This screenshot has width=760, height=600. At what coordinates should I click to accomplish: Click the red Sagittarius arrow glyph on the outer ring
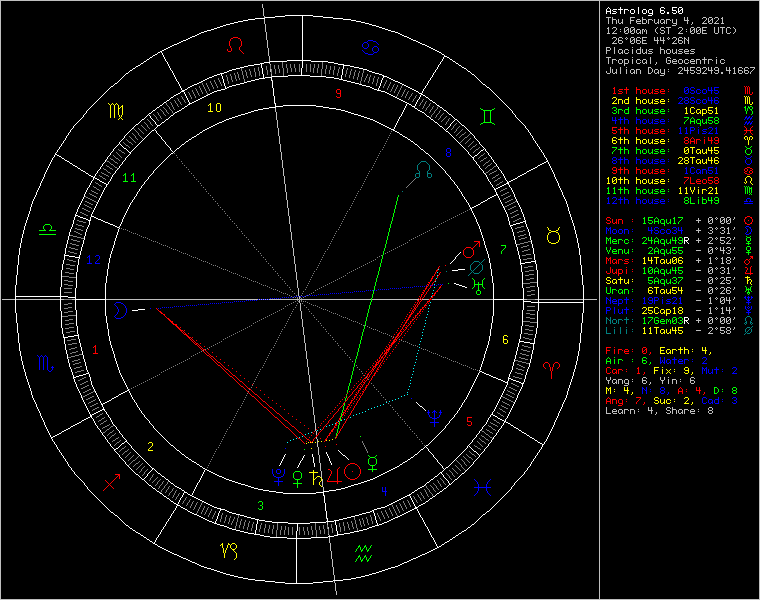[x=112, y=482]
